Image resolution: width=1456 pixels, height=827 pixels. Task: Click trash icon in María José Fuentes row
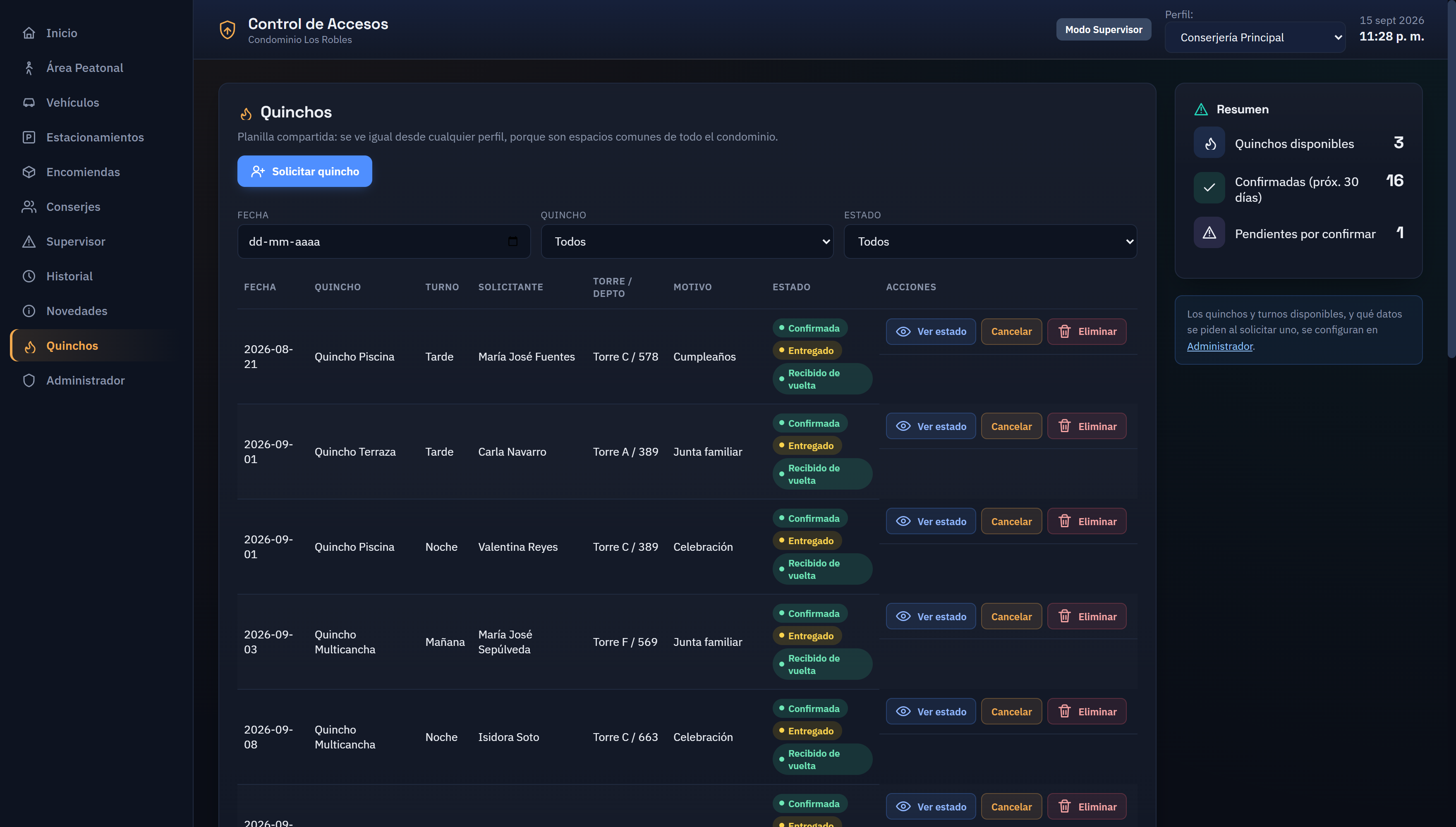click(x=1065, y=331)
